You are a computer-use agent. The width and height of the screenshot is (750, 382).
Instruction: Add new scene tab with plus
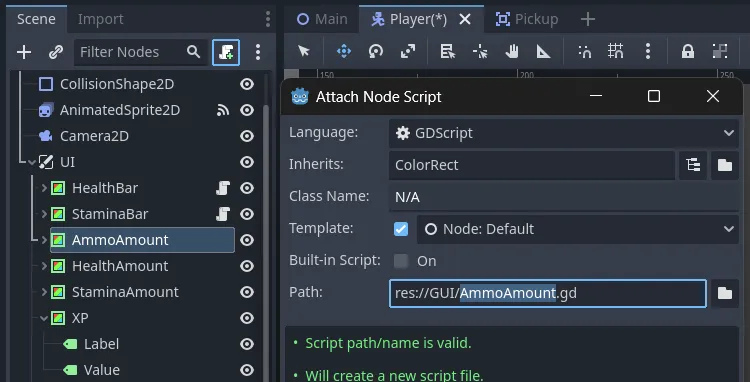click(587, 19)
